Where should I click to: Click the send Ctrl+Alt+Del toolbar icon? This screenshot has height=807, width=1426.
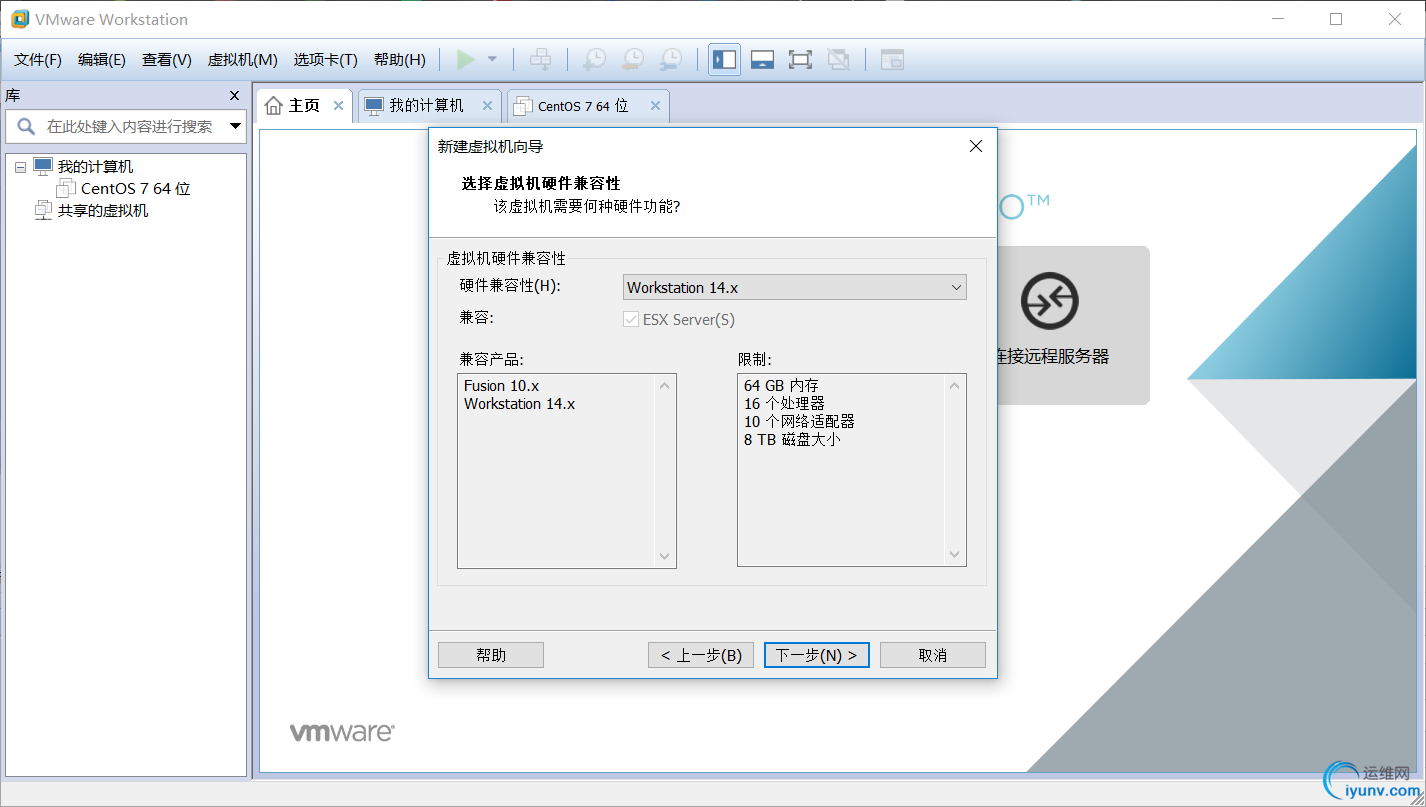click(540, 60)
